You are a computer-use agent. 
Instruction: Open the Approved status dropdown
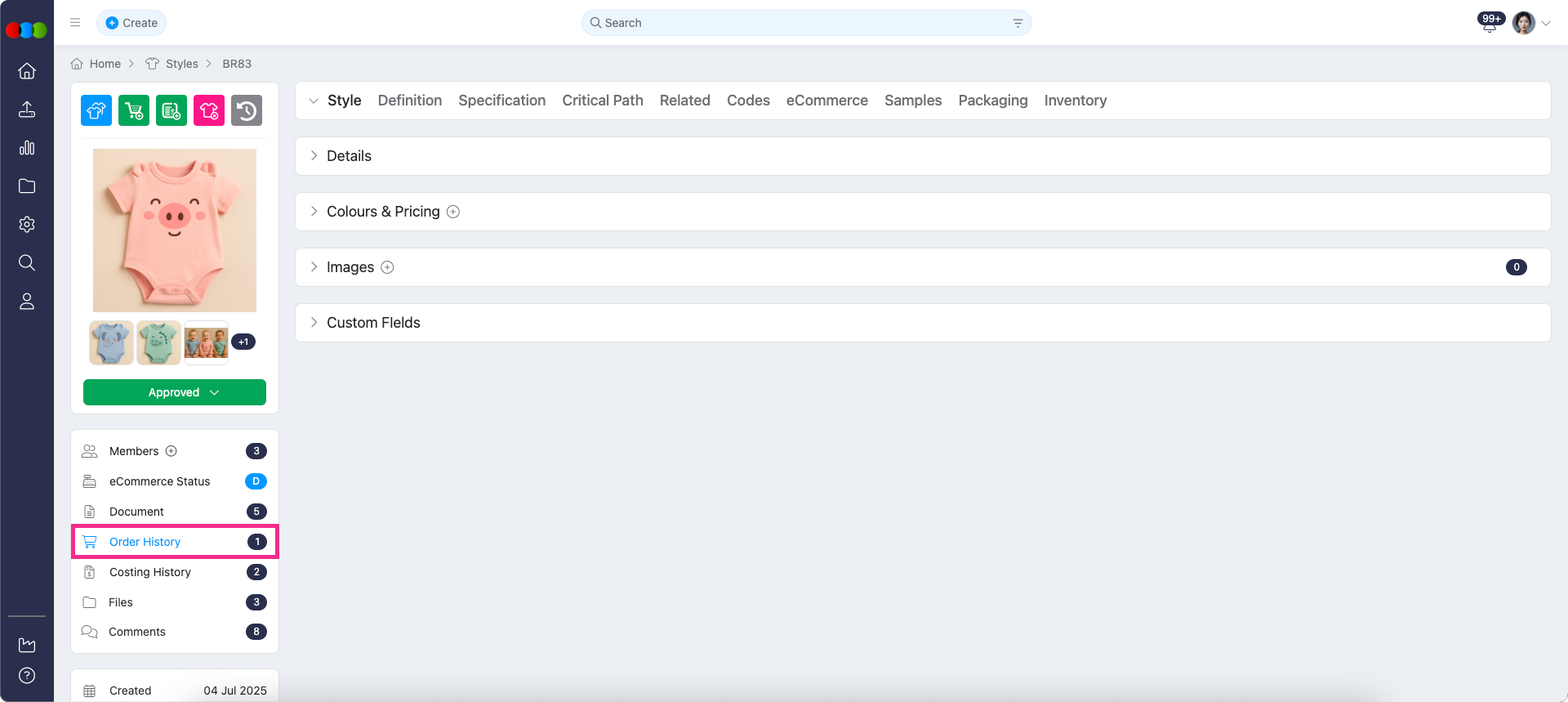pos(175,392)
